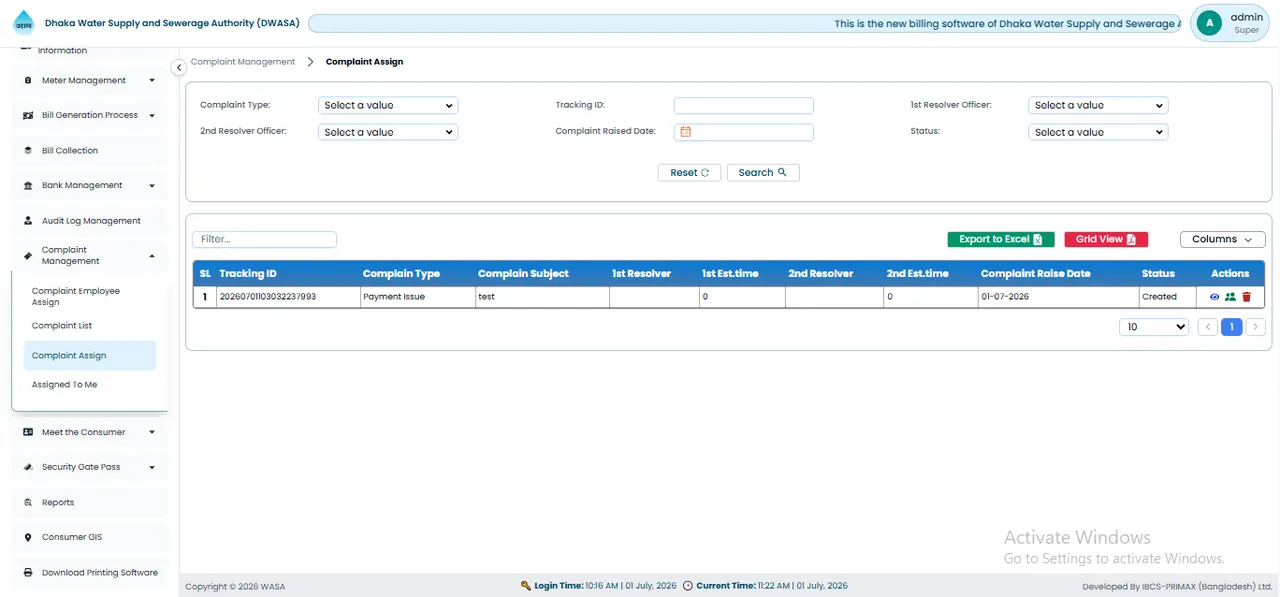
Task: Collapse the Complaint Management menu arrow
Action: click(152, 256)
